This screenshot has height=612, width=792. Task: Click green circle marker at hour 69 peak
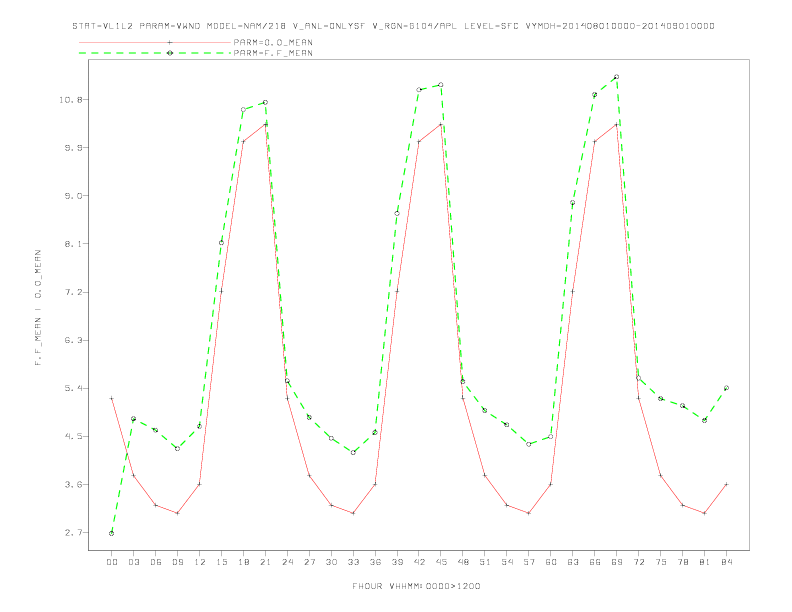coord(616,77)
